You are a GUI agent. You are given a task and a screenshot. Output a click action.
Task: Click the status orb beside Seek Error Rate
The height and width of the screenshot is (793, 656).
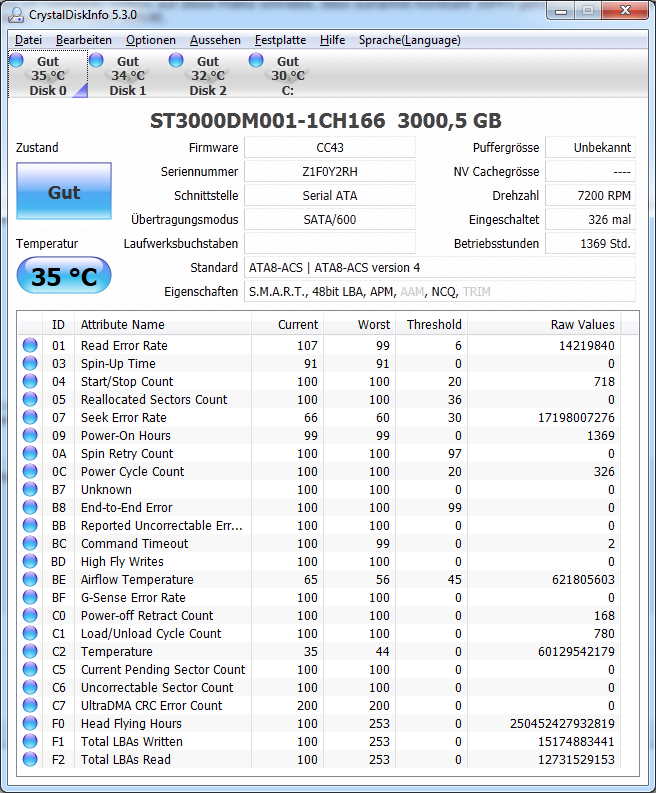tap(30, 417)
